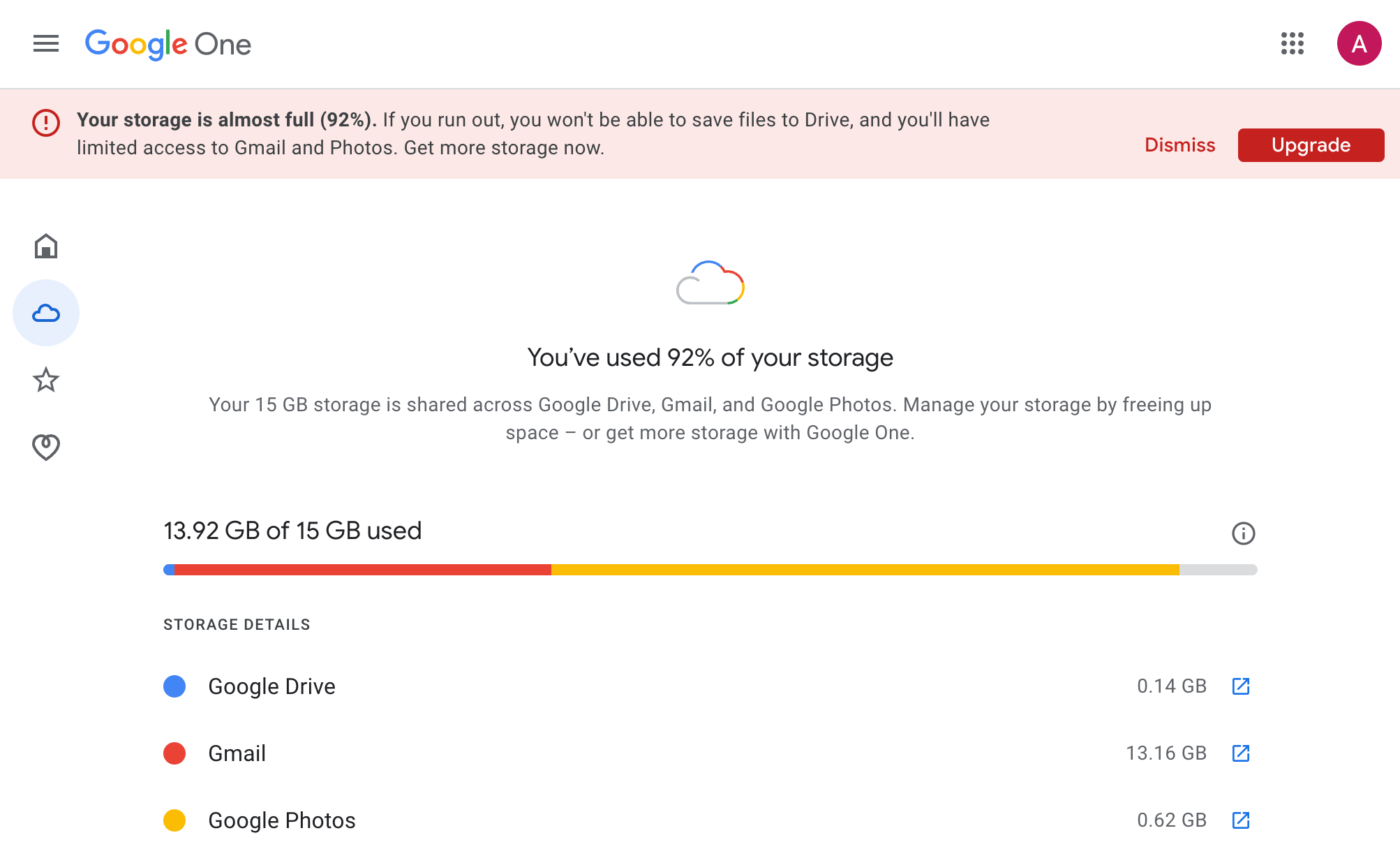Open the Google apps grid
The height and width of the screenshot is (863, 1400).
tap(1293, 43)
